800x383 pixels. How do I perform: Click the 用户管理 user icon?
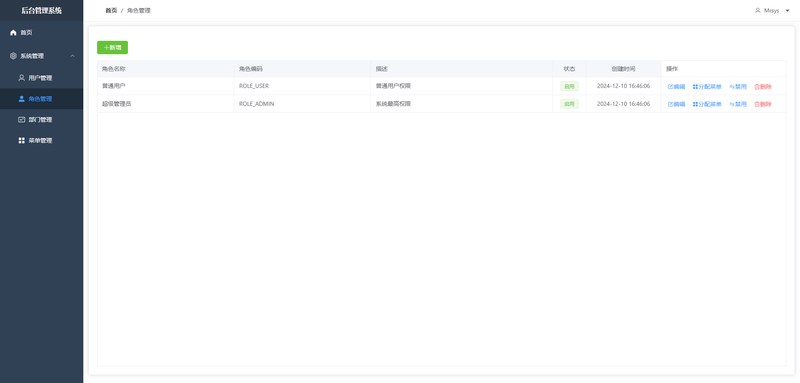tap(21, 78)
